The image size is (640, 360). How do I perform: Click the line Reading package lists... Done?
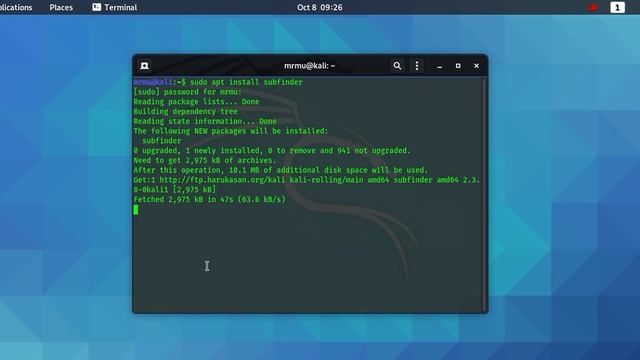(x=196, y=102)
